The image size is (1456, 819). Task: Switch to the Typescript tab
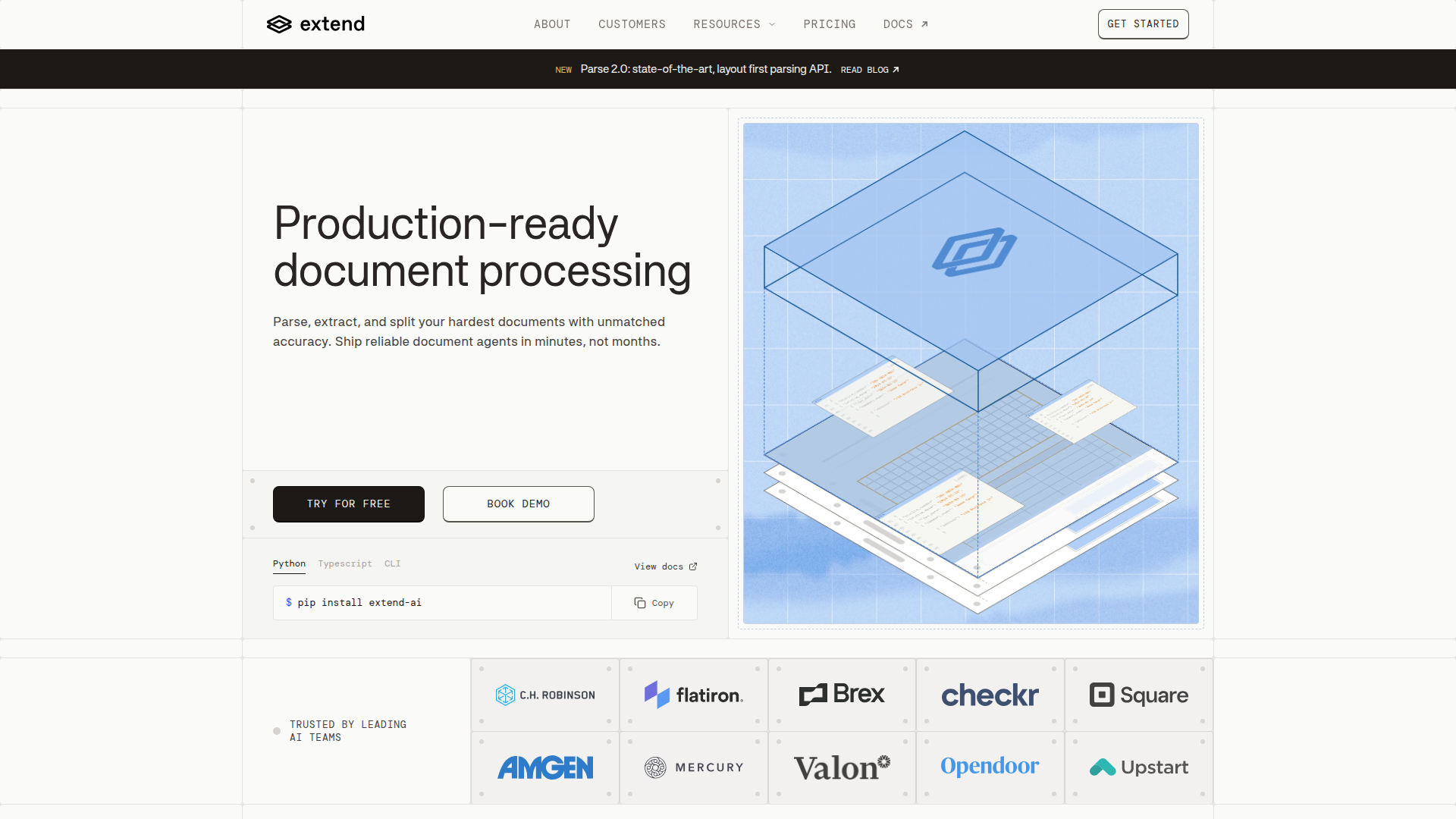345,564
